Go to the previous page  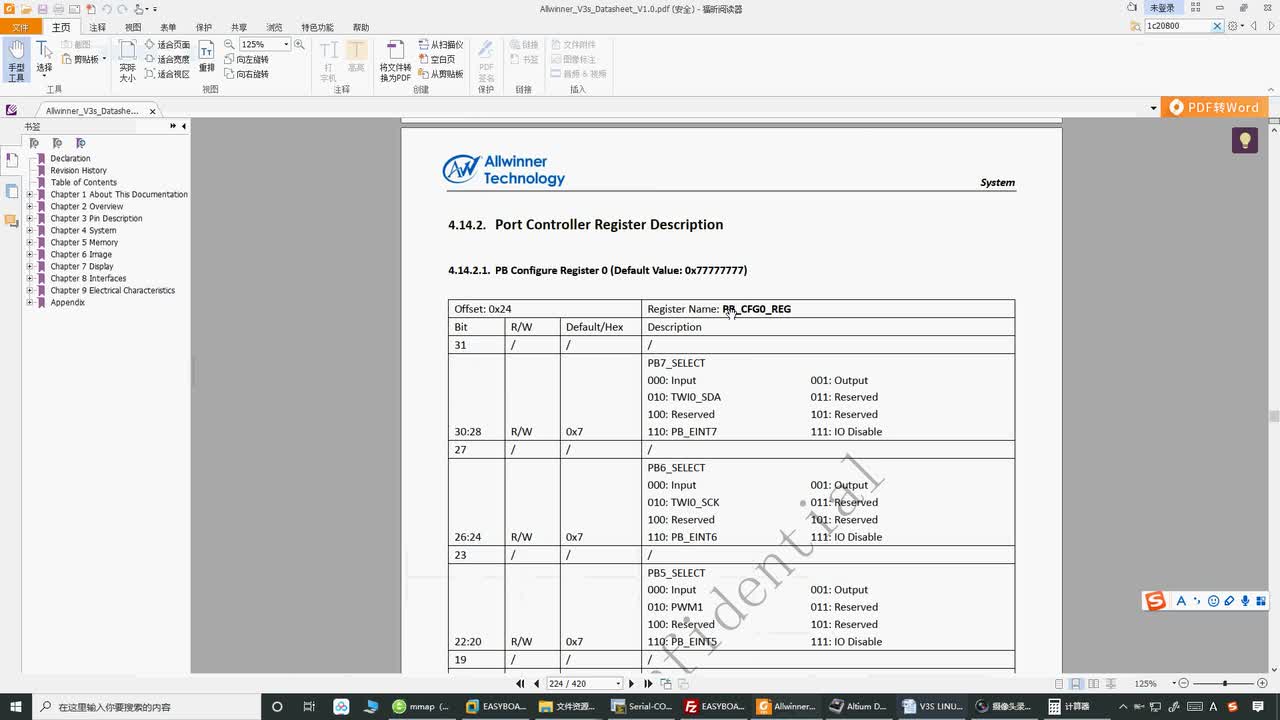pyautogui.click(x=536, y=684)
